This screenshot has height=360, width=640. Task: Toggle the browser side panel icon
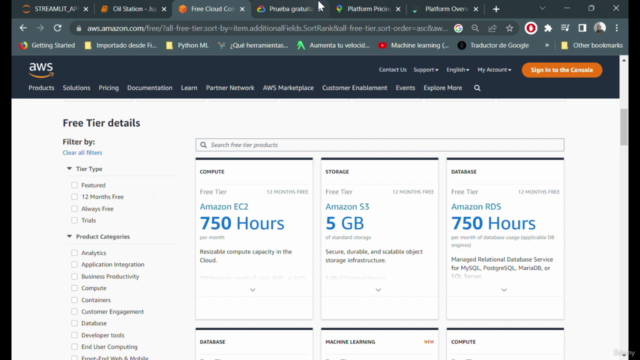[582, 28]
